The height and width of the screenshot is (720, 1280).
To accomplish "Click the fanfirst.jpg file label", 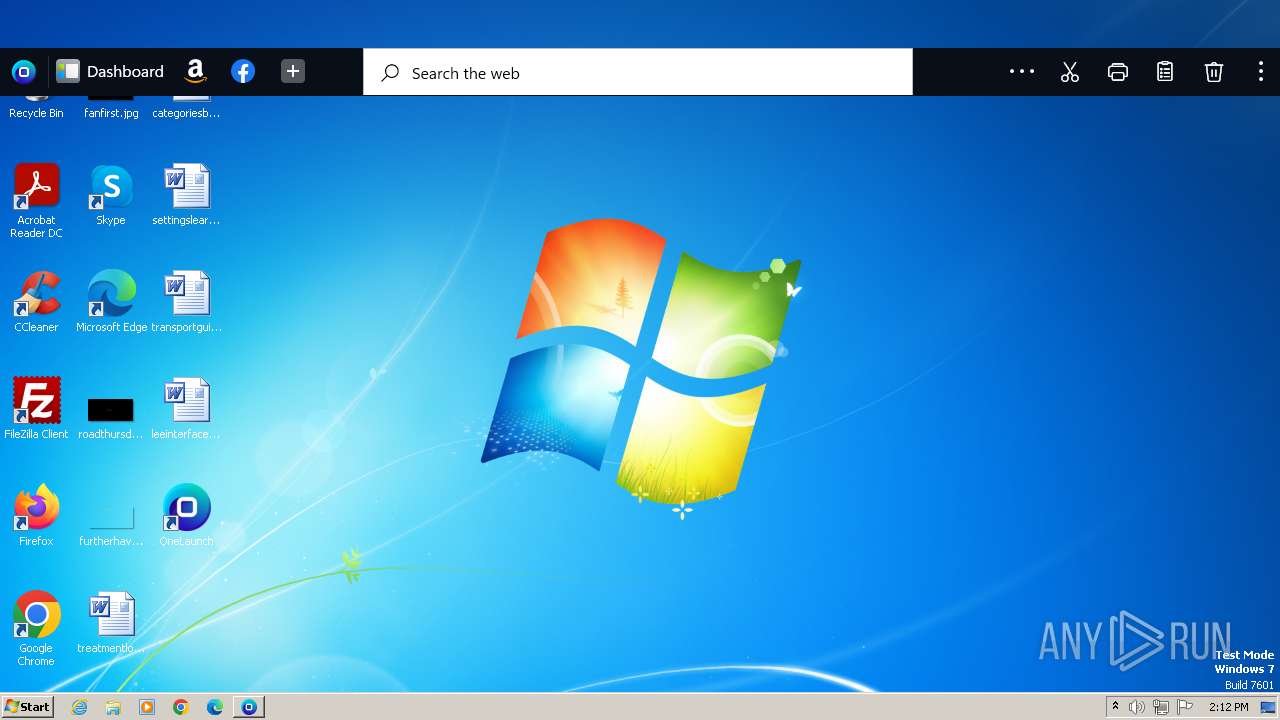I will 111,113.
